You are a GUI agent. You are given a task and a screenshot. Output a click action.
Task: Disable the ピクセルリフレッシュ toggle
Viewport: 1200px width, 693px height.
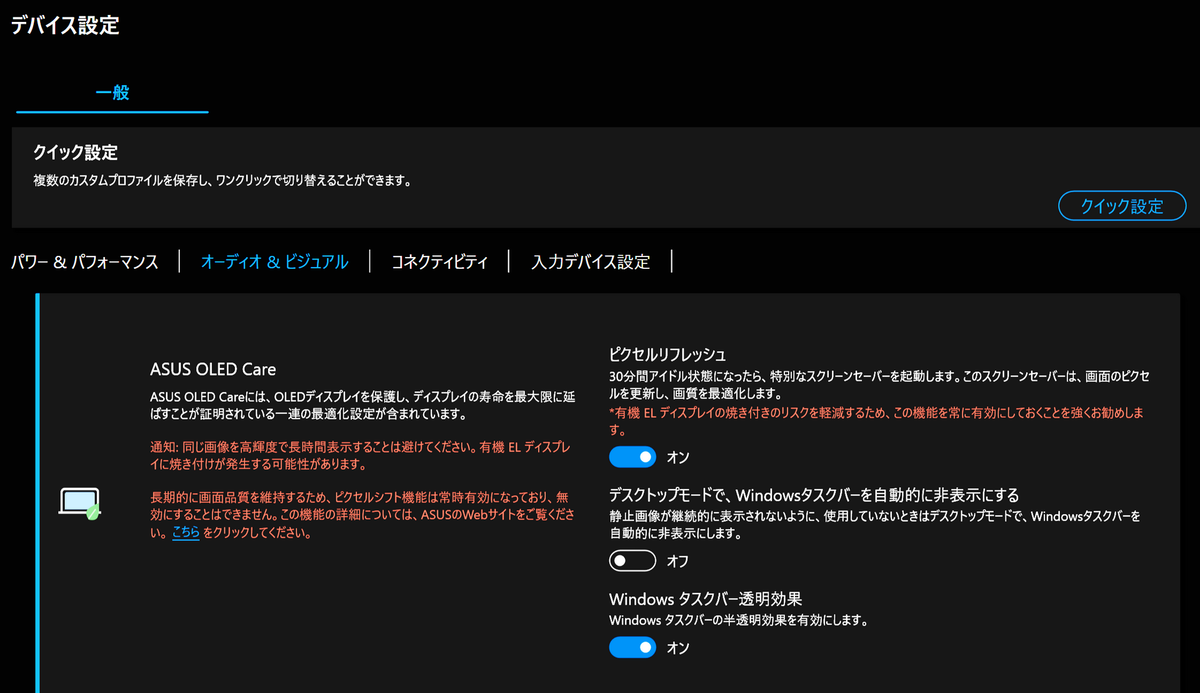(632, 456)
